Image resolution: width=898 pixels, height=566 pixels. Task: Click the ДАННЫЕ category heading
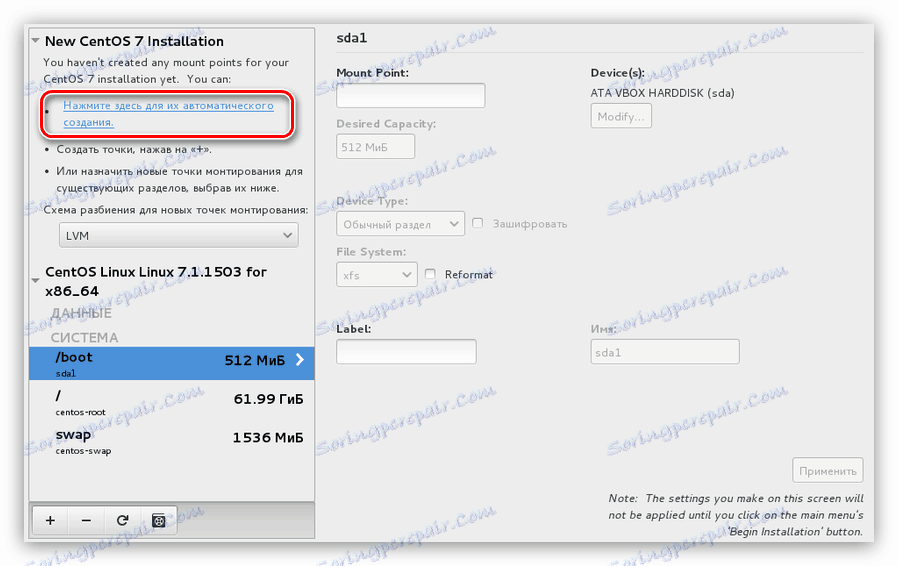[x=81, y=313]
